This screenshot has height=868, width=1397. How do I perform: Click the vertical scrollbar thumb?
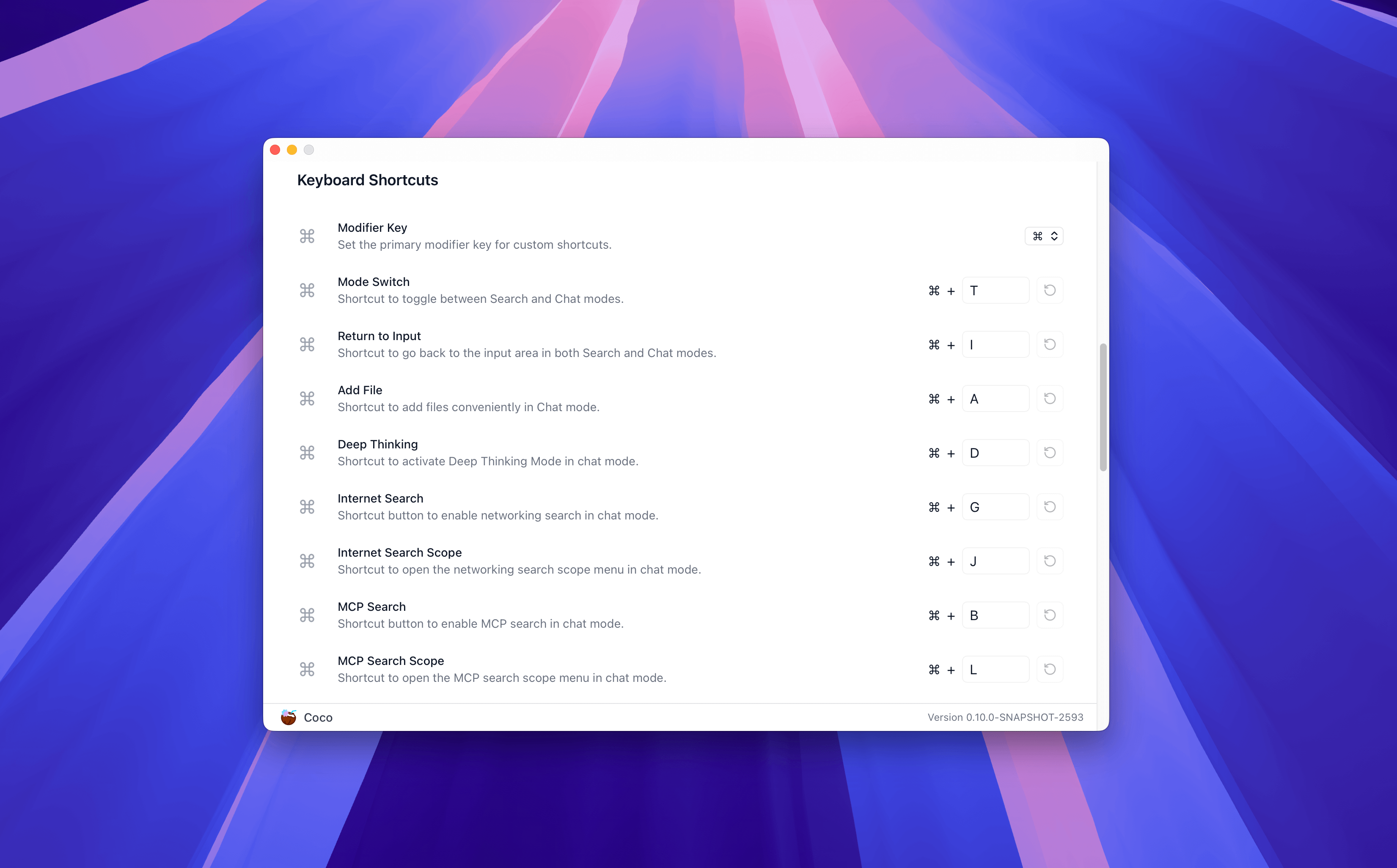click(1103, 407)
